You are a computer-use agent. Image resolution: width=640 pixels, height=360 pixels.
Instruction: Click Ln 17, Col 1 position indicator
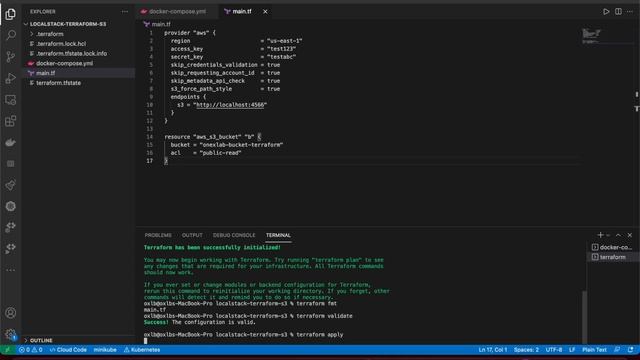(x=493, y=350)
